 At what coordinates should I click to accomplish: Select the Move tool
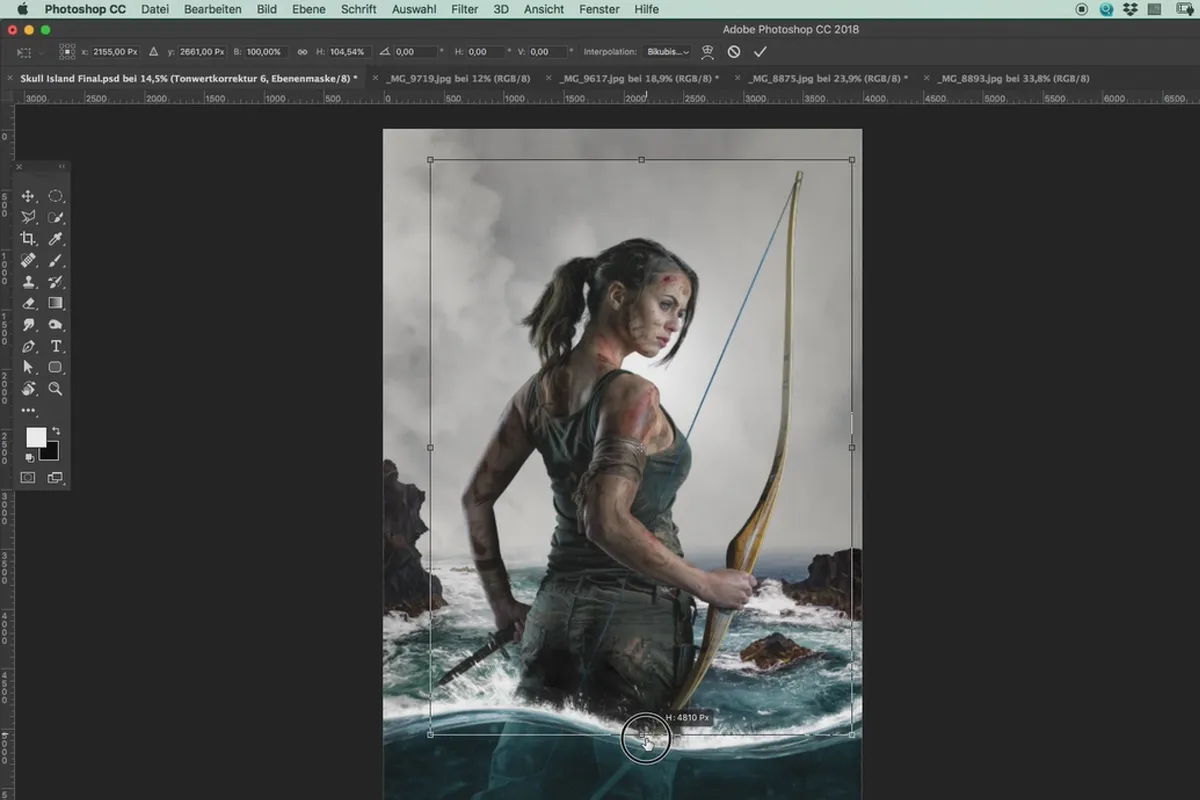pos(29,196)
